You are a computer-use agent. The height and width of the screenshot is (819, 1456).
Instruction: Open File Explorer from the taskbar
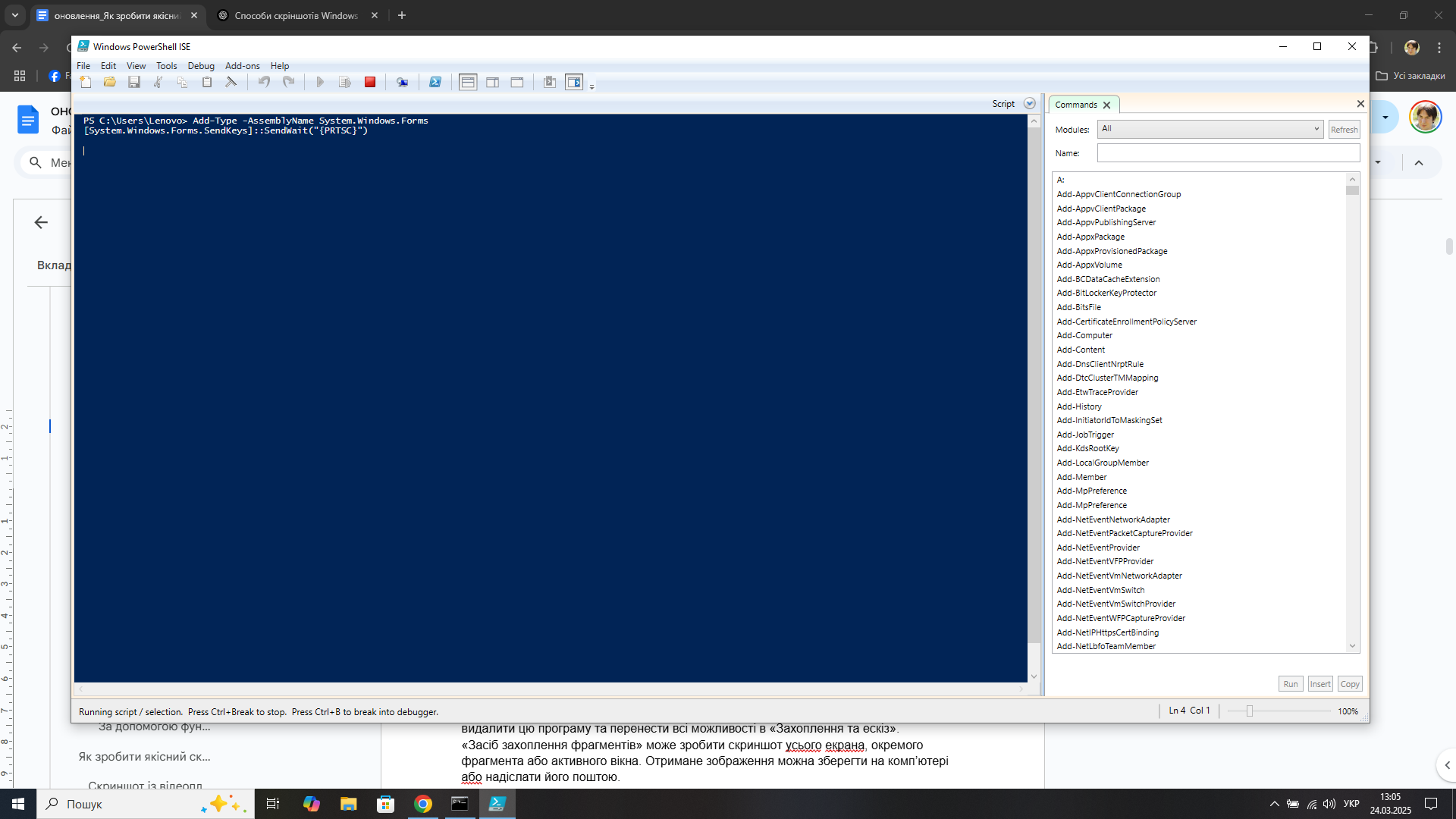(x=348, y=804)
